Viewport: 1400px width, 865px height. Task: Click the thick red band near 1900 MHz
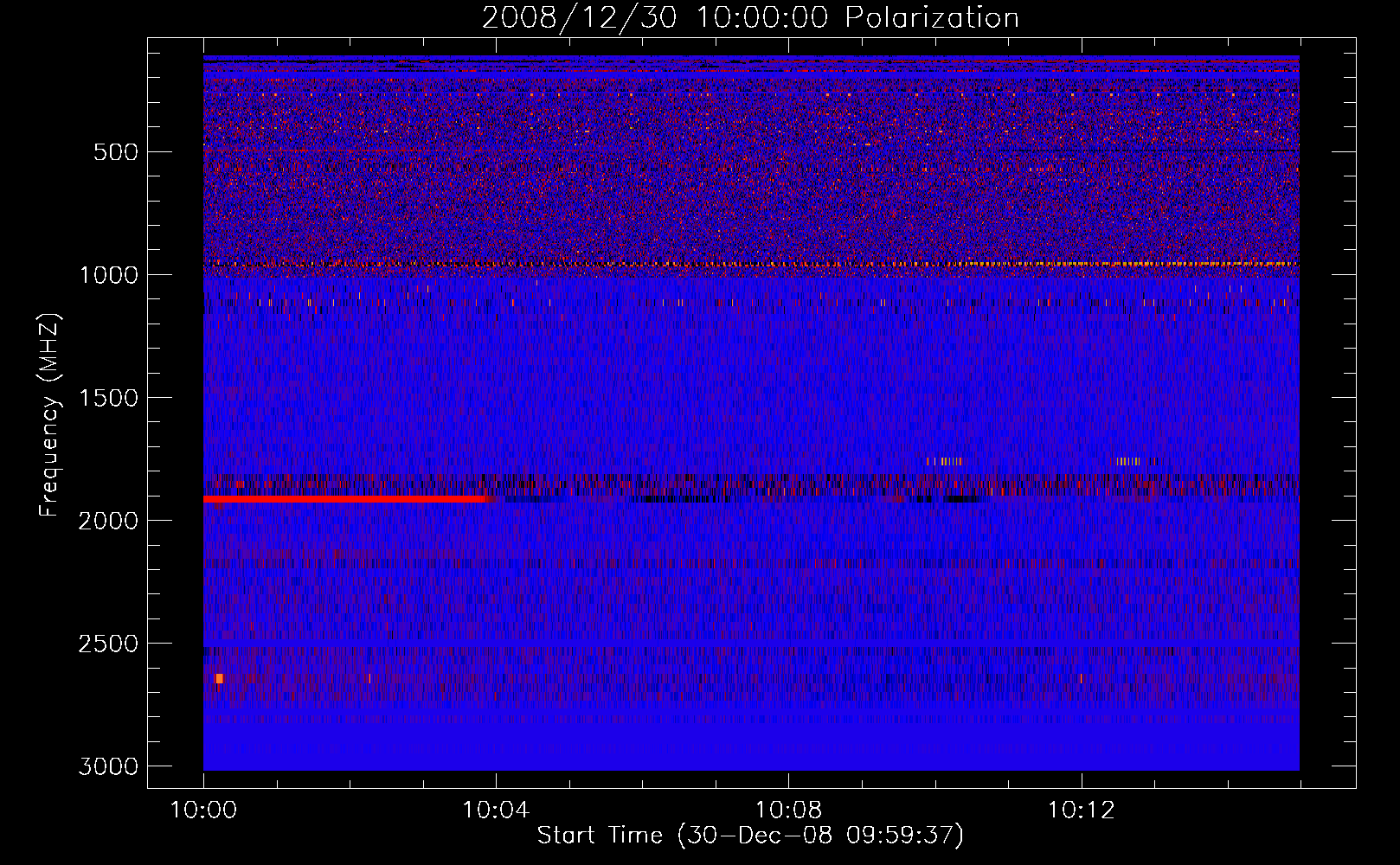tap(346, 499)
